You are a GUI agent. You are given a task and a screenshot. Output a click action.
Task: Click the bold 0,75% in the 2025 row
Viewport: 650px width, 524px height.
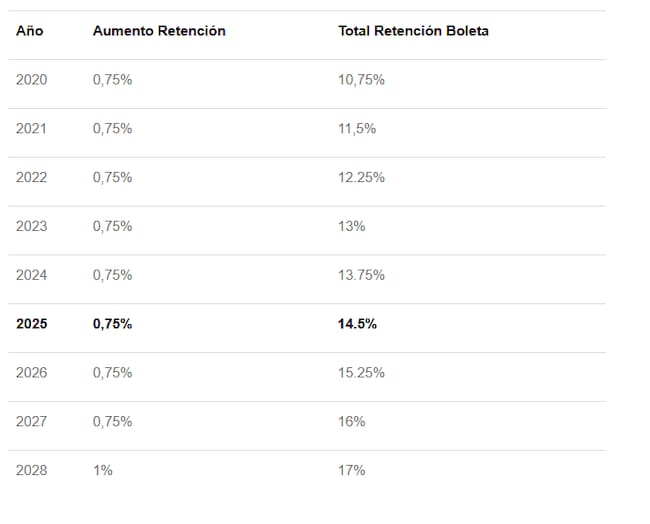tap(112, 324)
